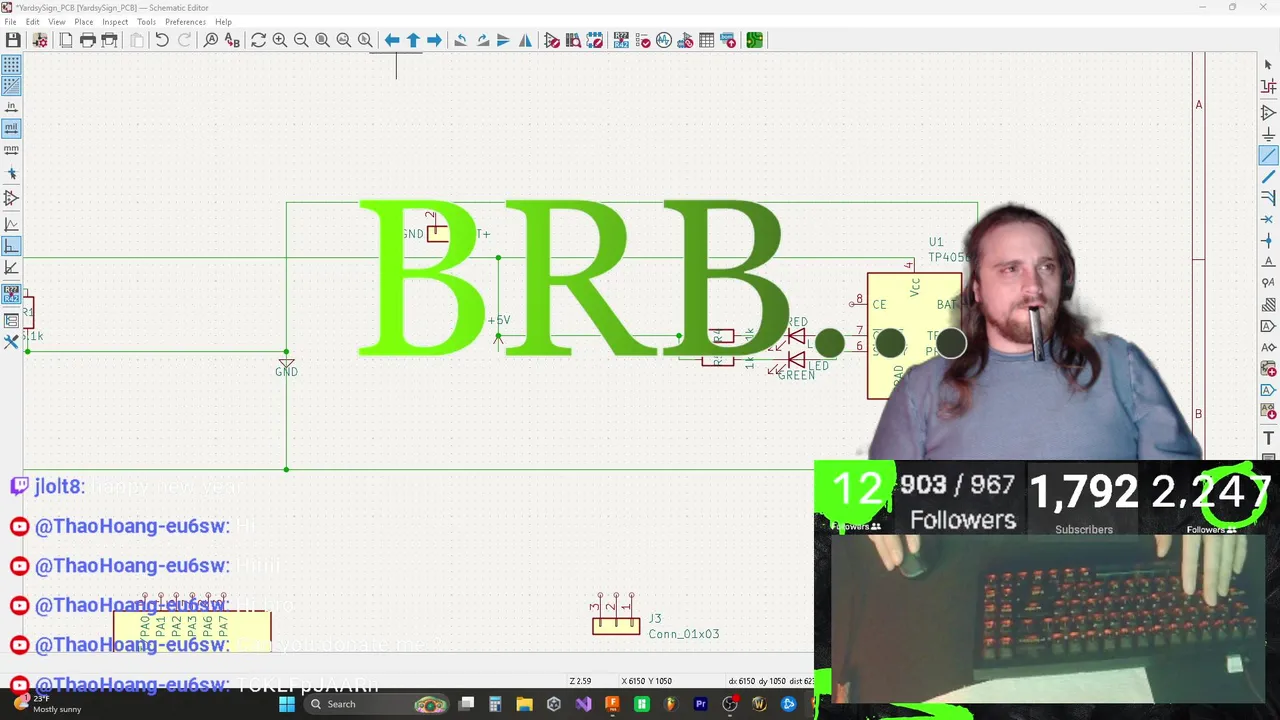Rotate selection counterclockwise
Viewport: 1280px width, 720px height.
pyautogui.click(x=460, y=40)
